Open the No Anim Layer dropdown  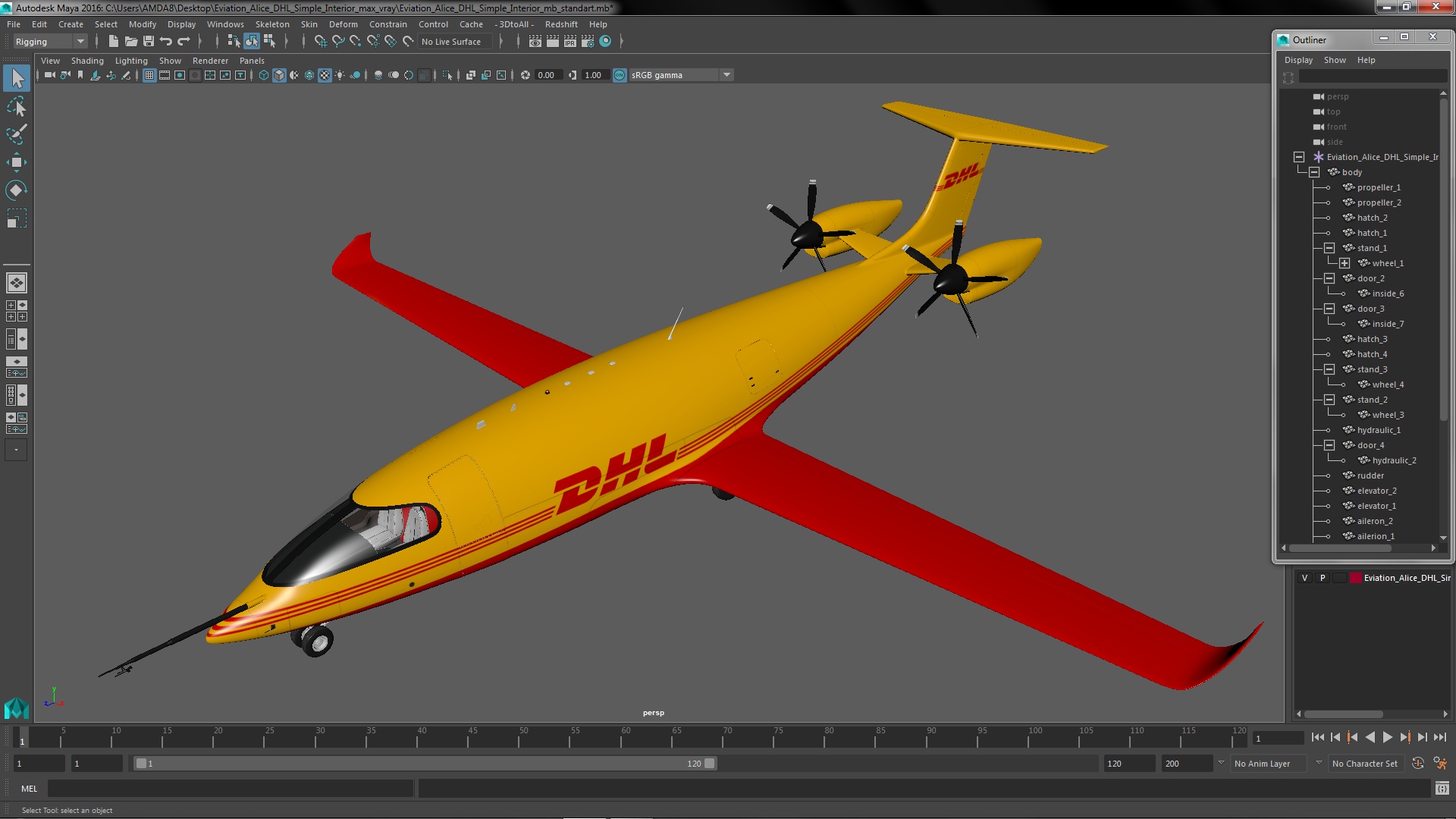1269,764
